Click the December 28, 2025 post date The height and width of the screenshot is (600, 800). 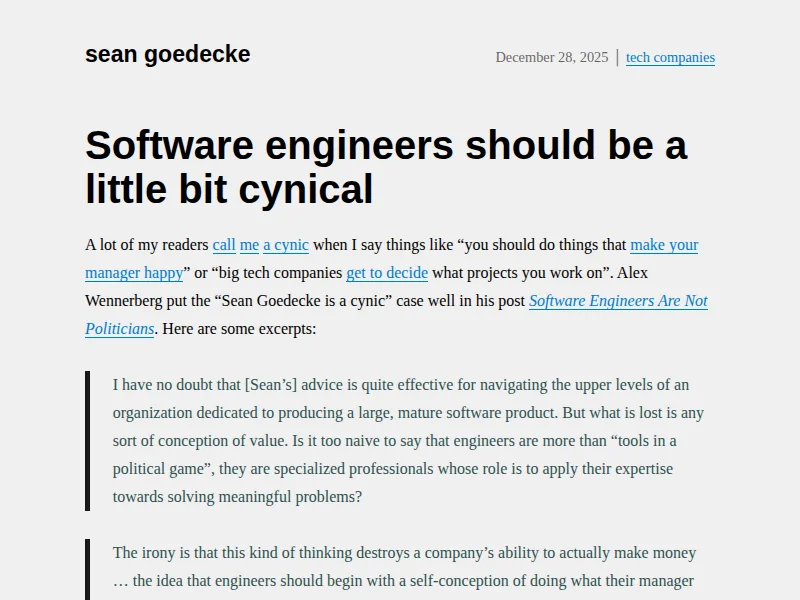(x=551, y=57)
